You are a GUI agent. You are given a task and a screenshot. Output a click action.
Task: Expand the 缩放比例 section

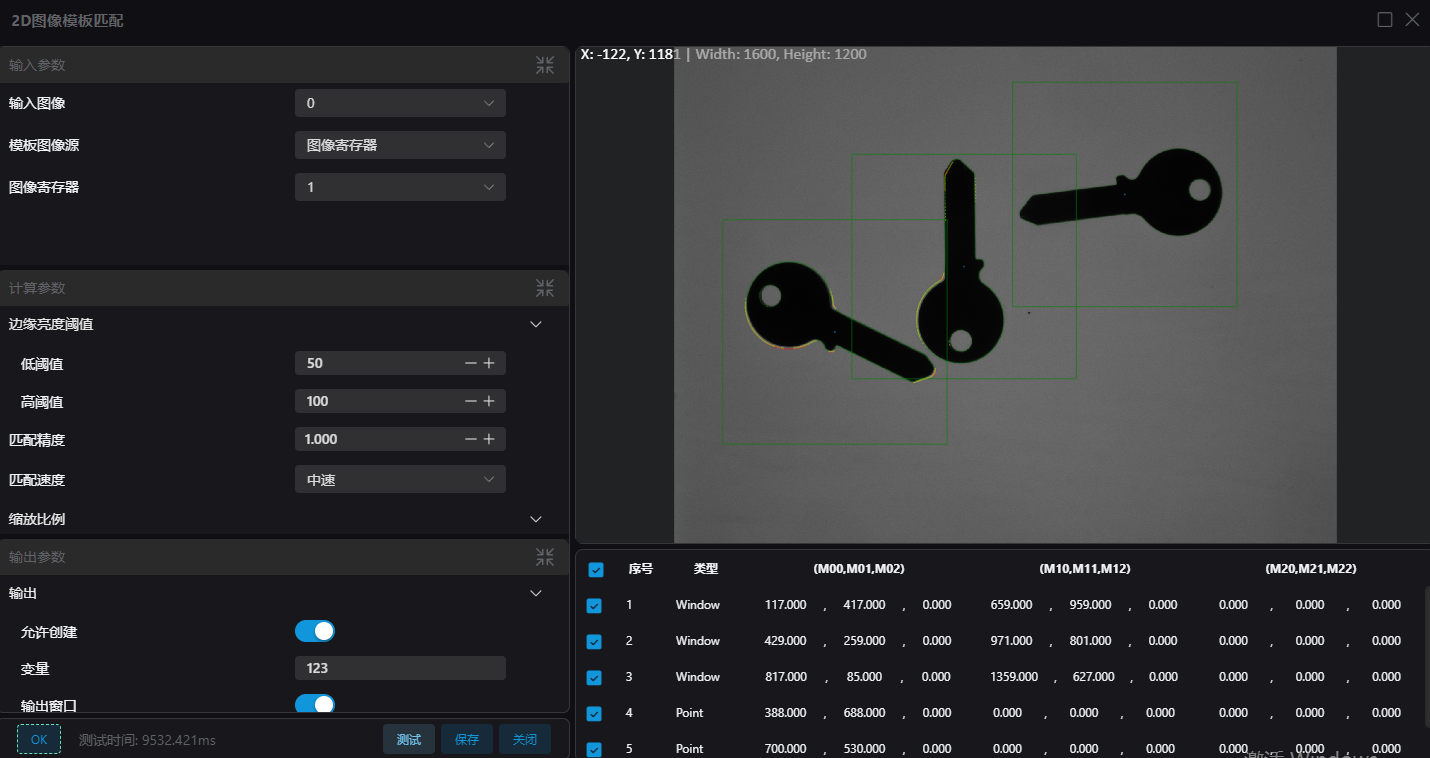coord(536,519)
